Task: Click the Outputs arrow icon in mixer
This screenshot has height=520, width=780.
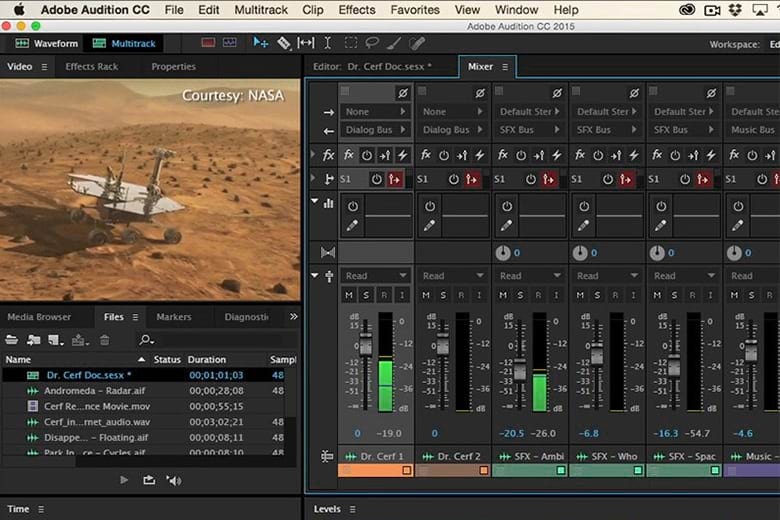Action: tap(328, 131)
